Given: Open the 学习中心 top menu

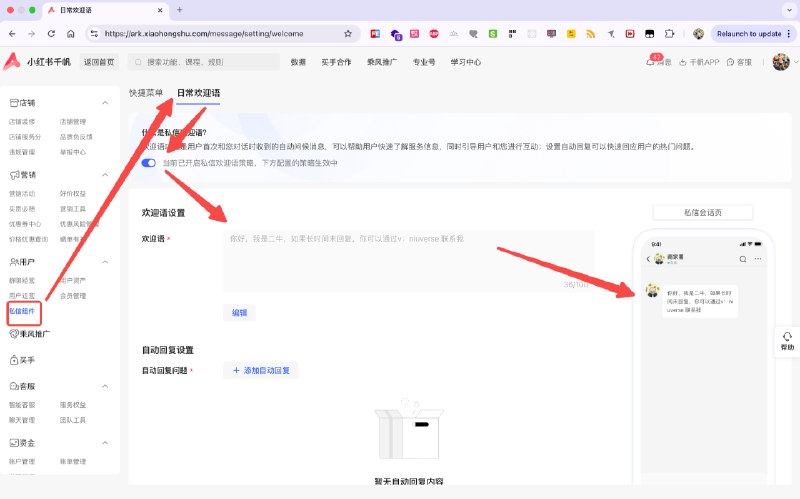Looking at the screenshot, I should point(465,62).
